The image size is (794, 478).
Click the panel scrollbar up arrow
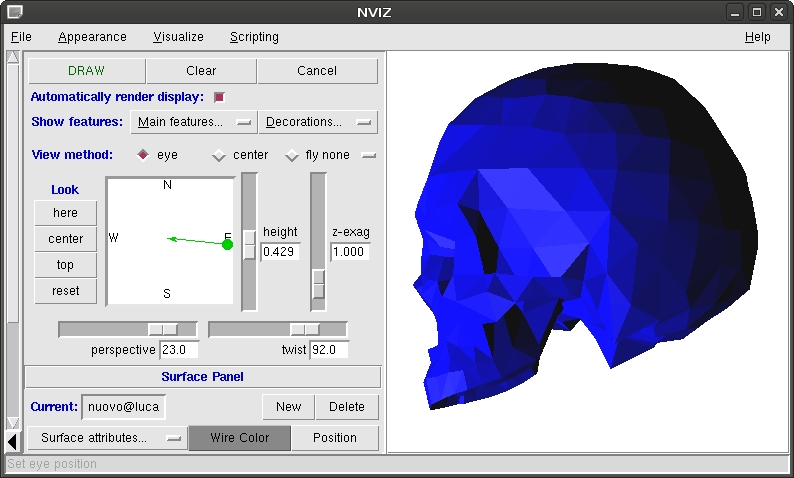[13, 57]
